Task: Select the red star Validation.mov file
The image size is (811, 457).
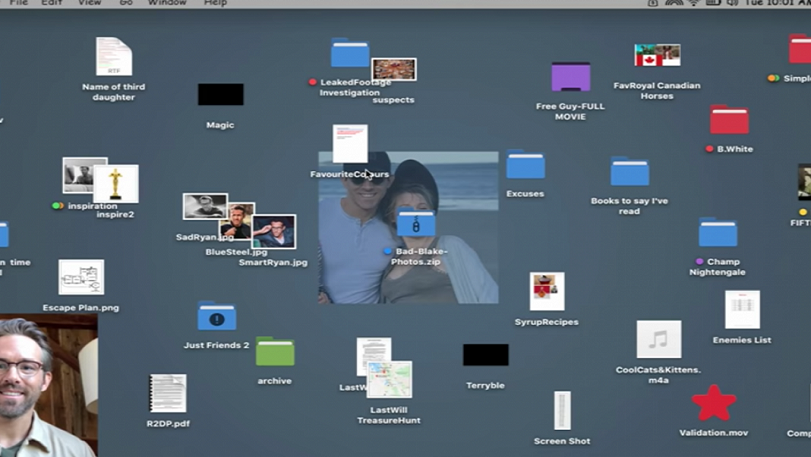Action: [714, 403]
